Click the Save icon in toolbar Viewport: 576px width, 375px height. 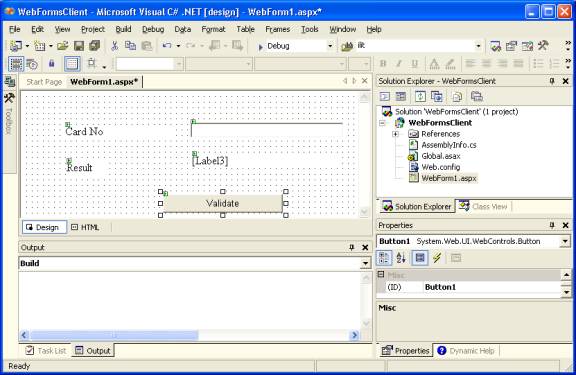(x=79, y=46)
